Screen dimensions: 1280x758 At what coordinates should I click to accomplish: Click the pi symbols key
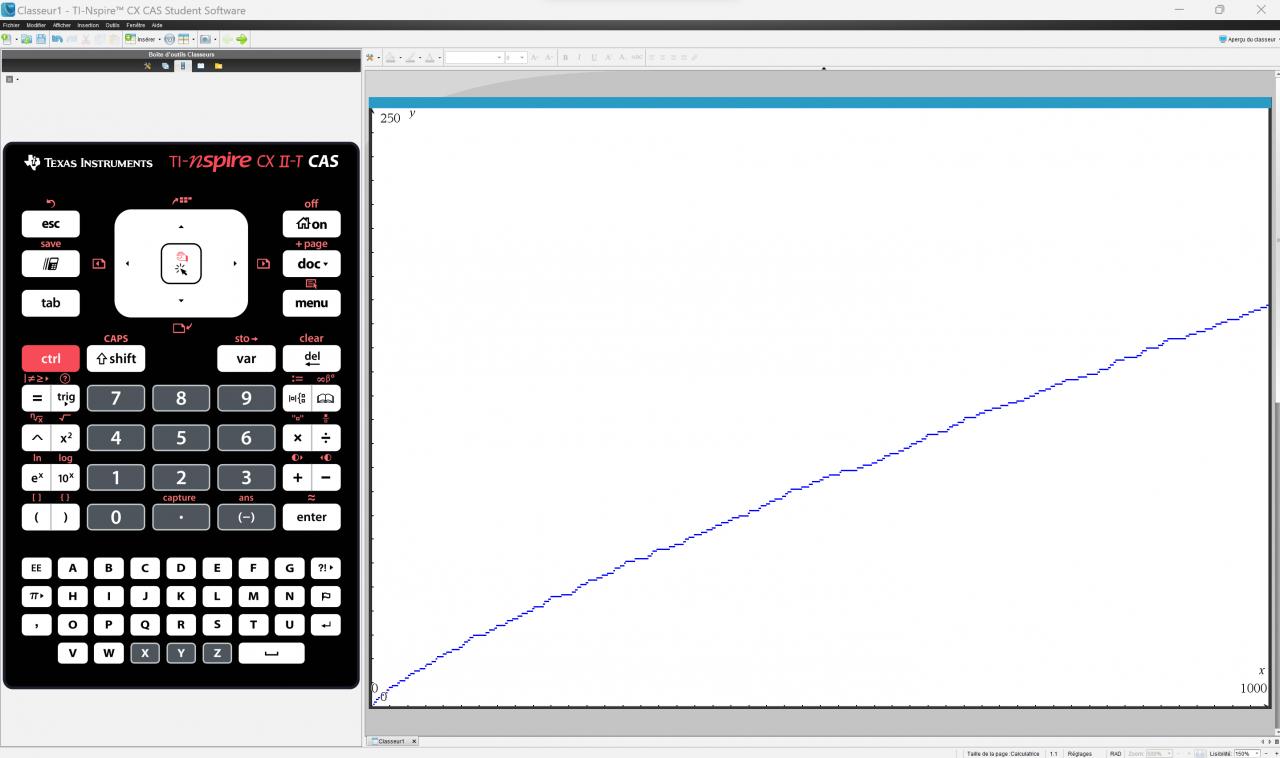tap(37, 596)
